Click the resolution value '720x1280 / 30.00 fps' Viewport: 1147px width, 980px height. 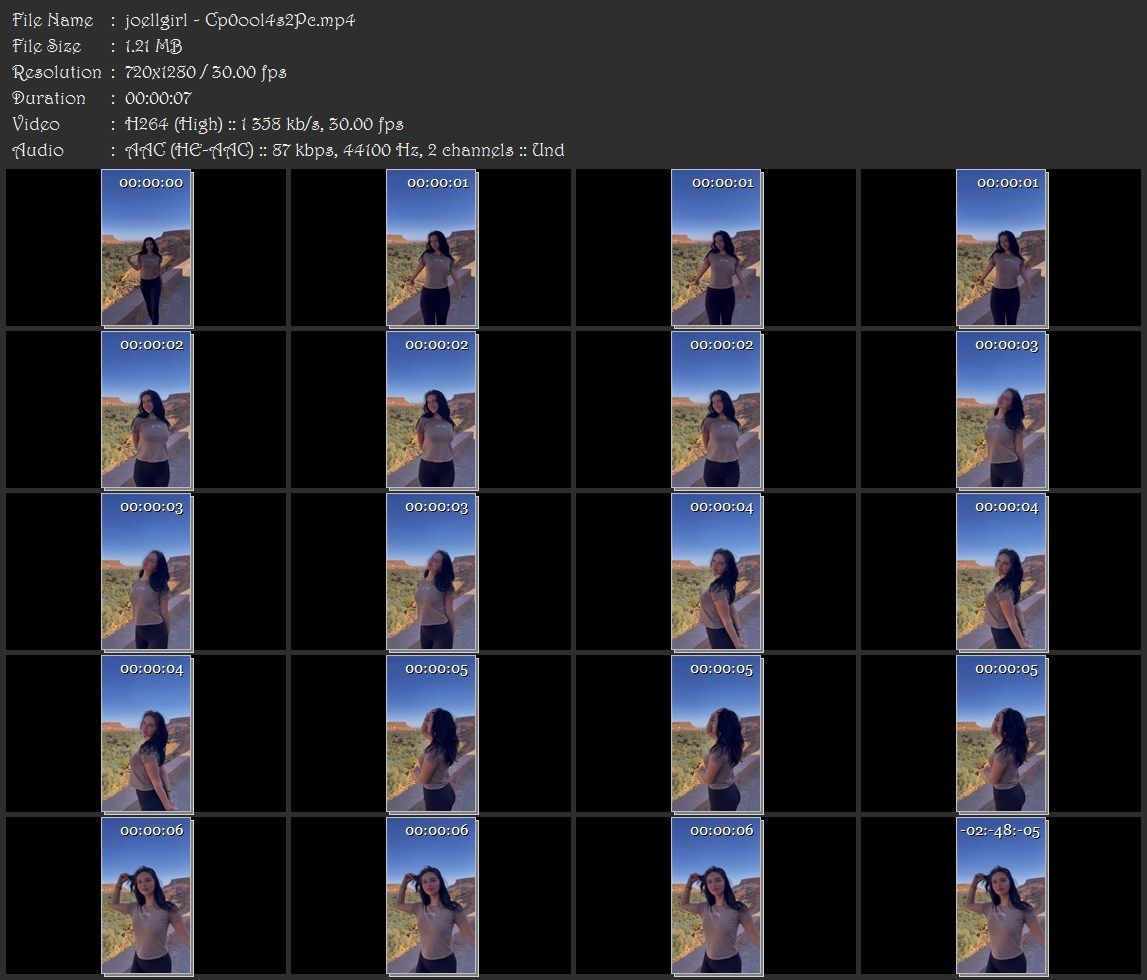(206, 72)
